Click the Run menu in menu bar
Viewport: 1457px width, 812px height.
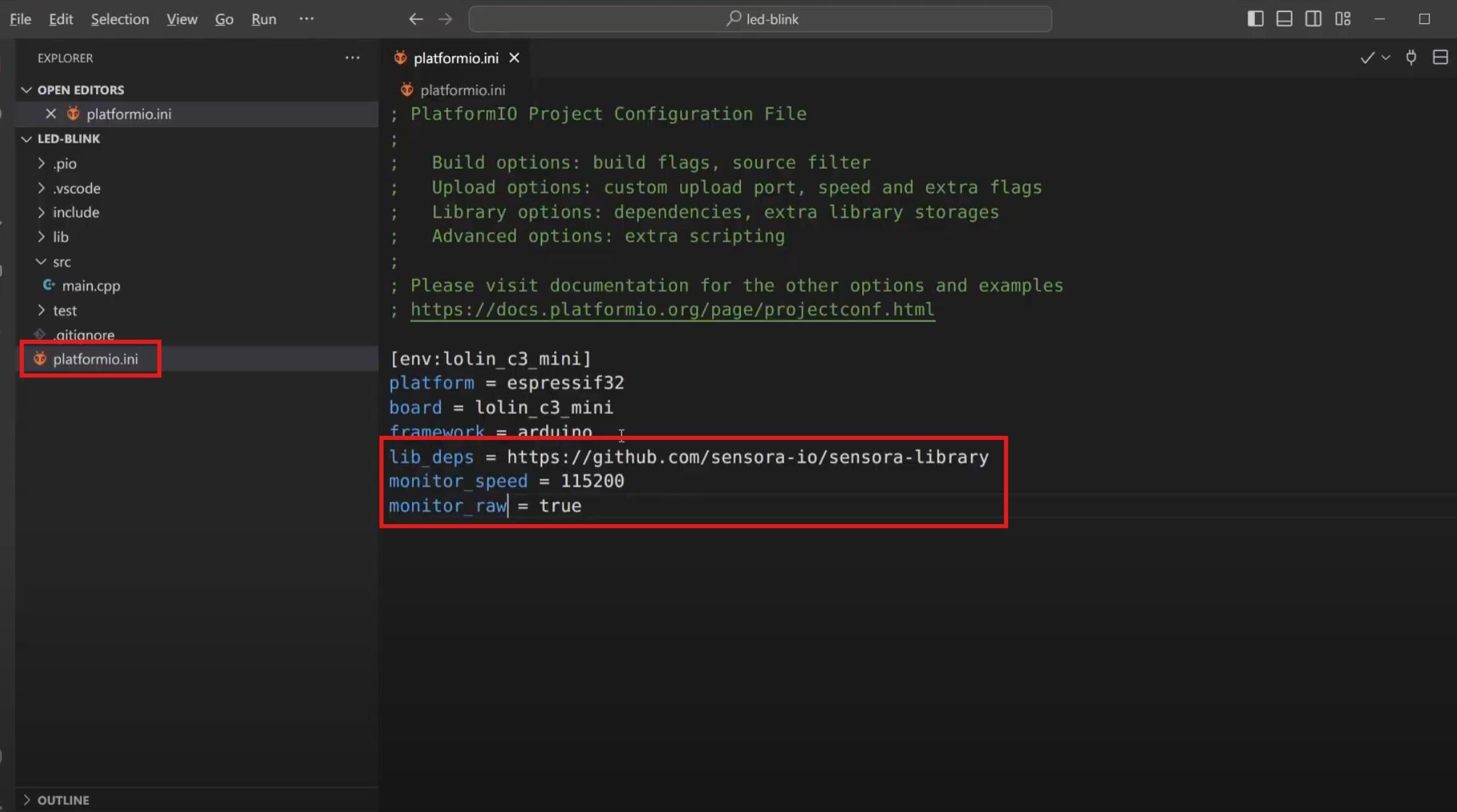[263, 18]
